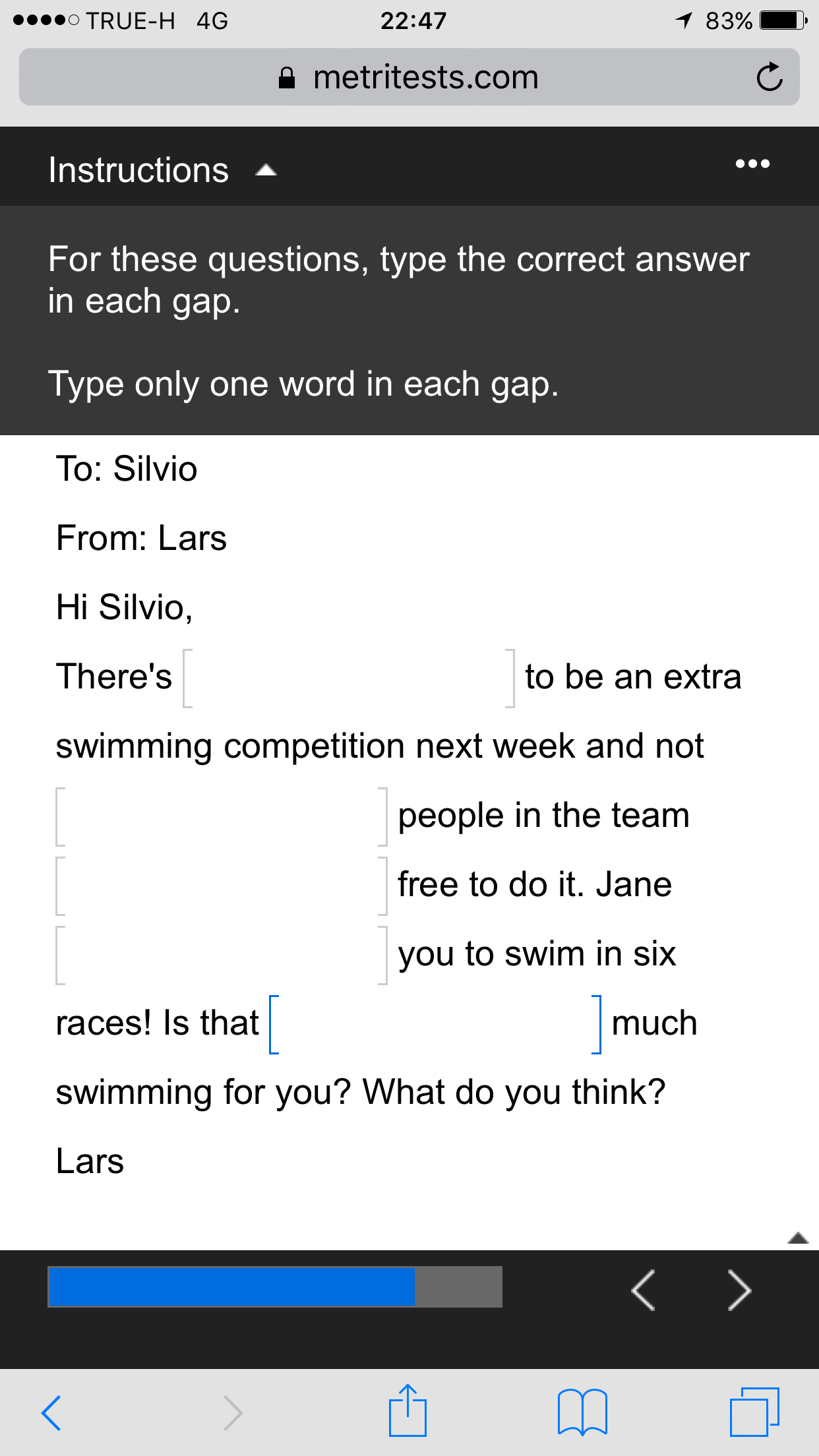Show Safari open tabs icon
819x1456 pixels.
pos(754,1412)
